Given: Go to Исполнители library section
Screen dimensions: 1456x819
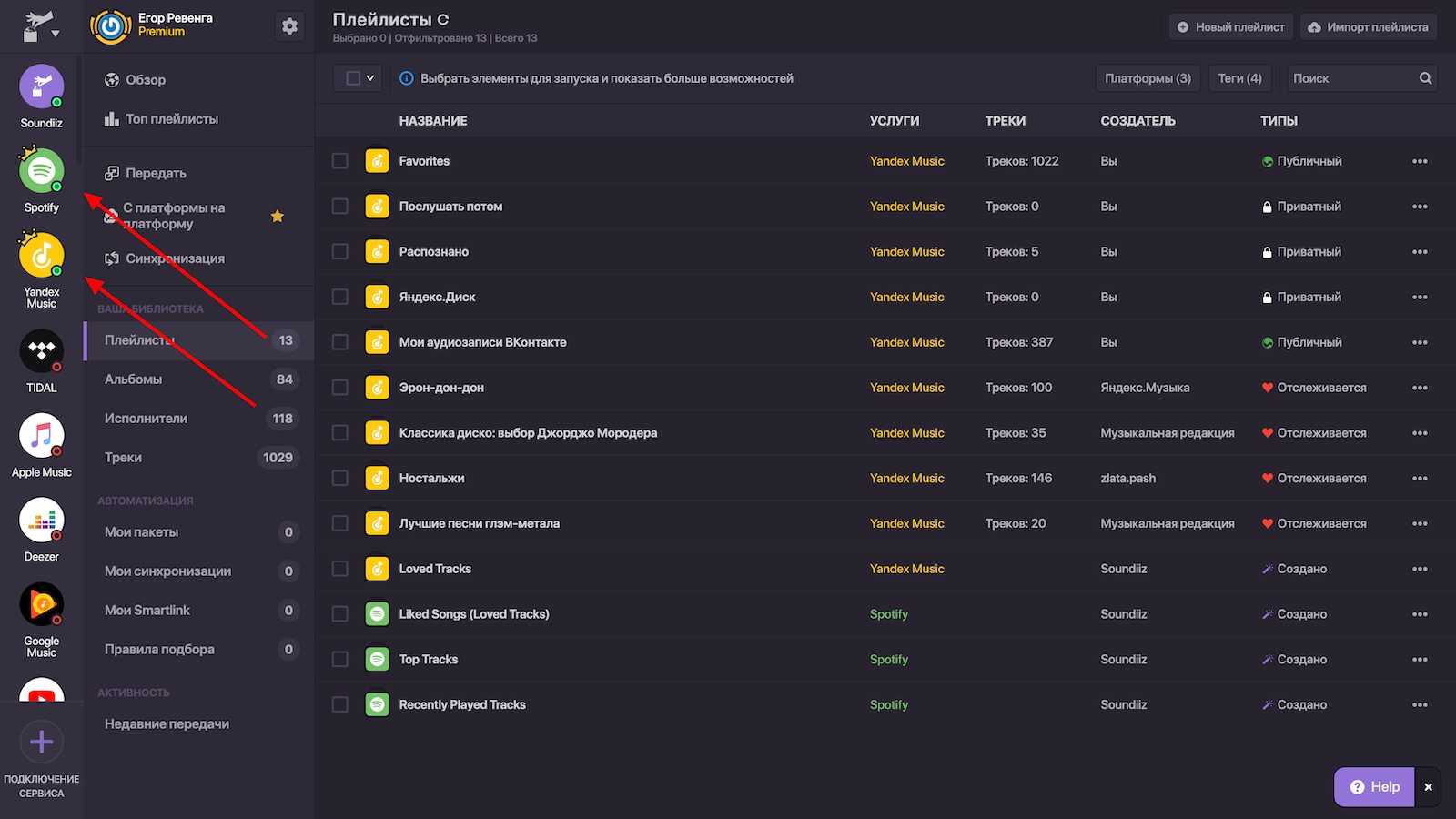Looking at the screenshot, I should click(x=198, y=419).
